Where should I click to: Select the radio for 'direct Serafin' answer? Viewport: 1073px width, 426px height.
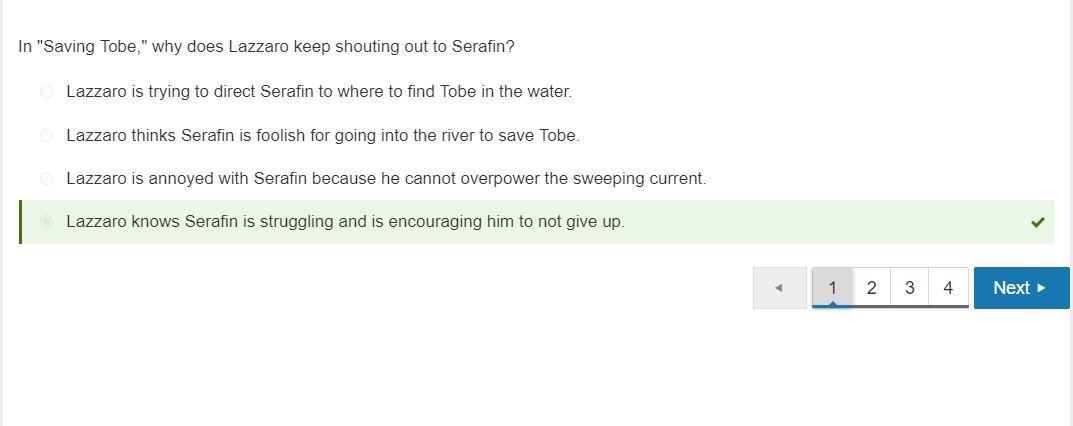pos(46,92)
